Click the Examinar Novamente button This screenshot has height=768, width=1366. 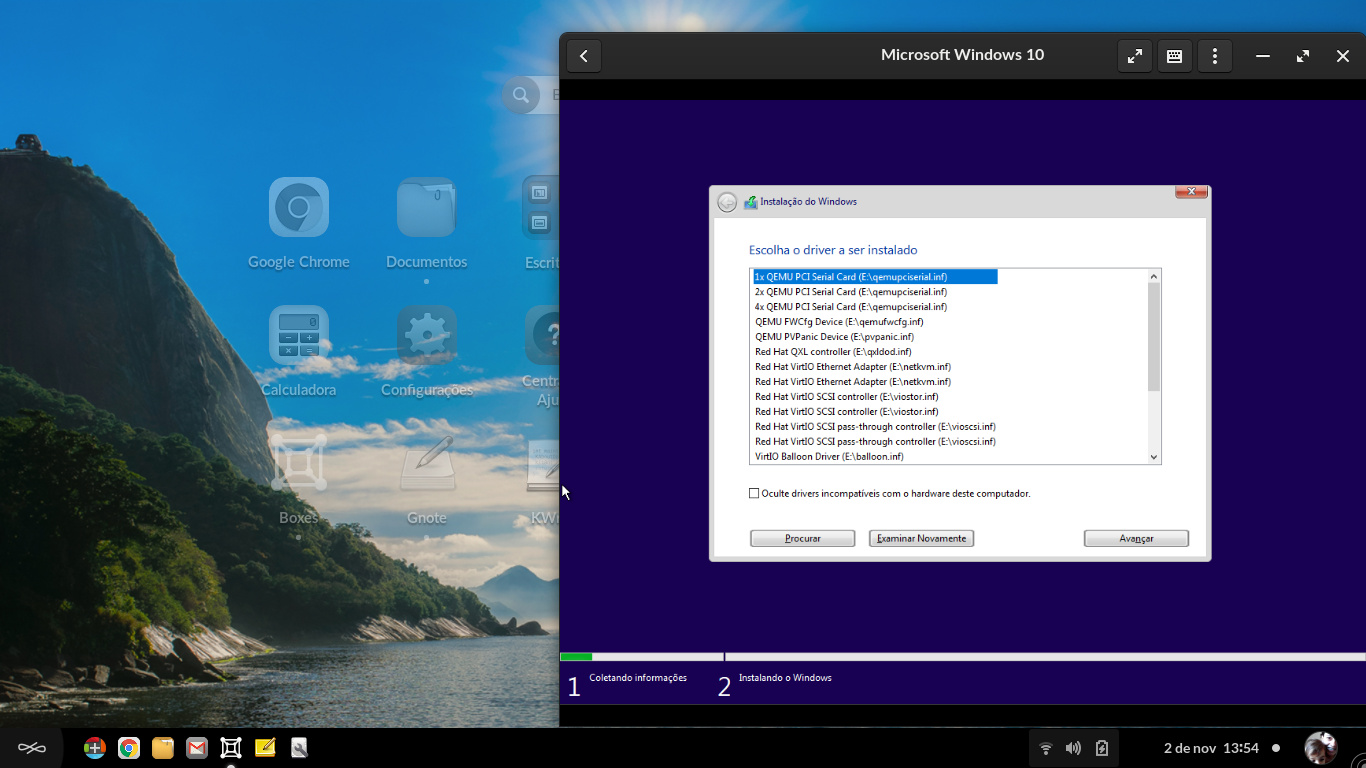921,538
